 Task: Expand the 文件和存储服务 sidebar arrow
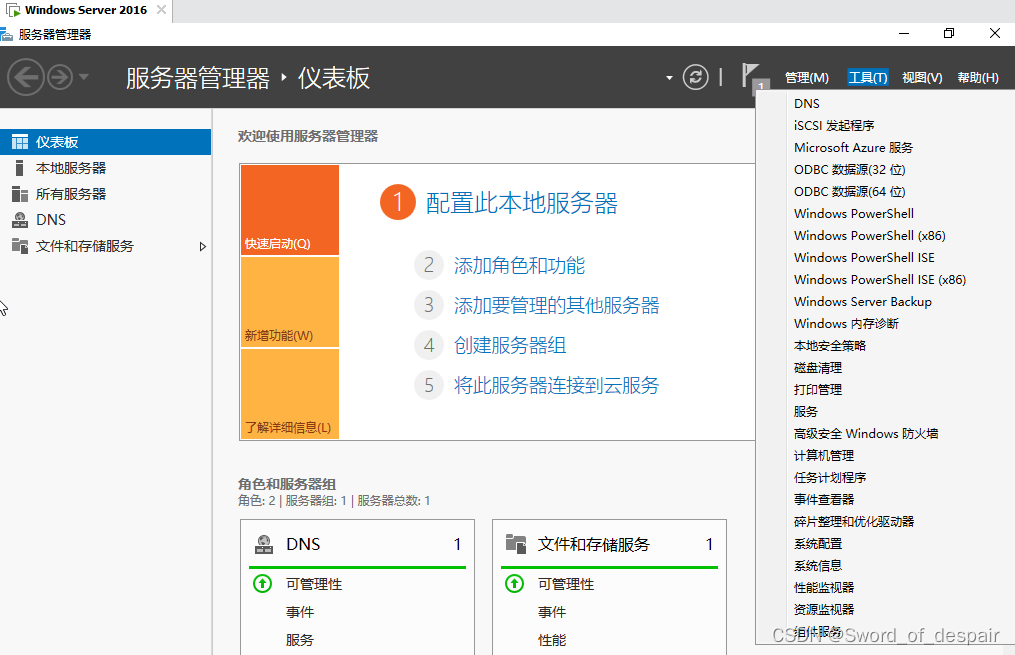(x=203, y=246)
